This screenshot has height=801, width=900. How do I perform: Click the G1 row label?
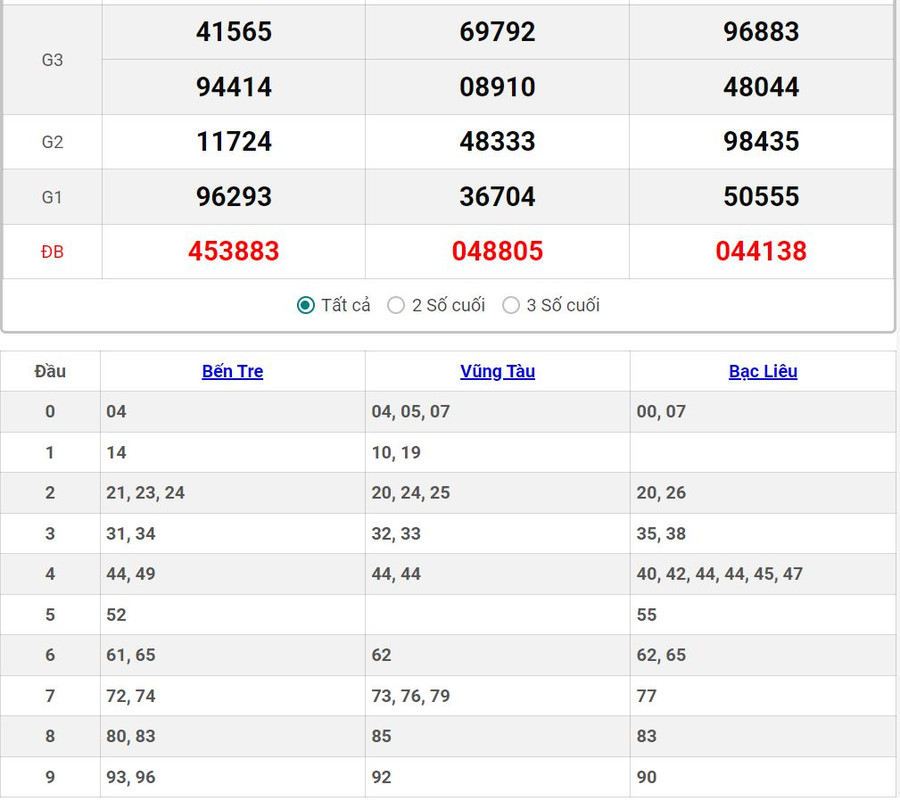pos(52,197)
